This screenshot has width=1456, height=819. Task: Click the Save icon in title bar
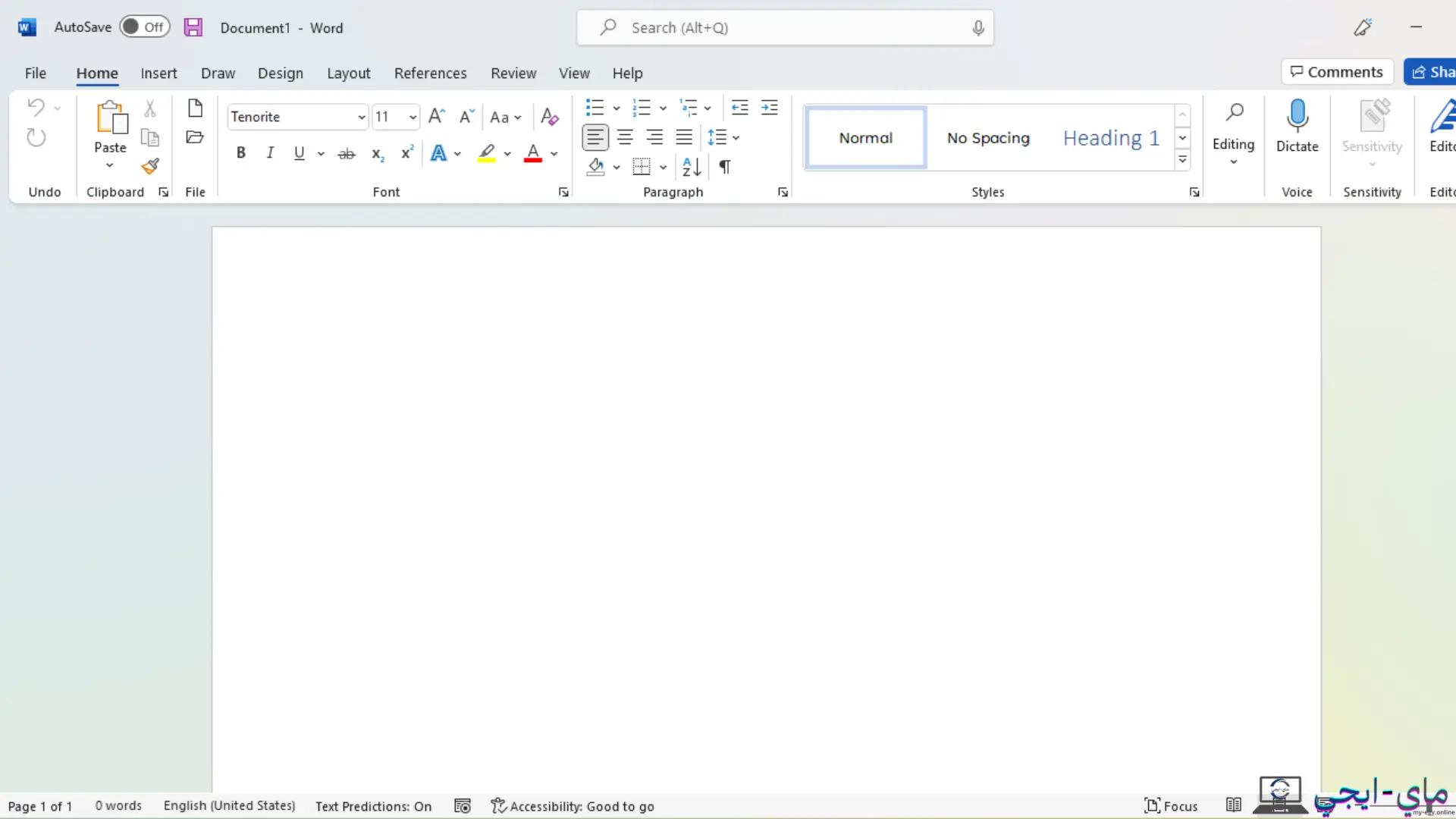[x=193, y=28]
